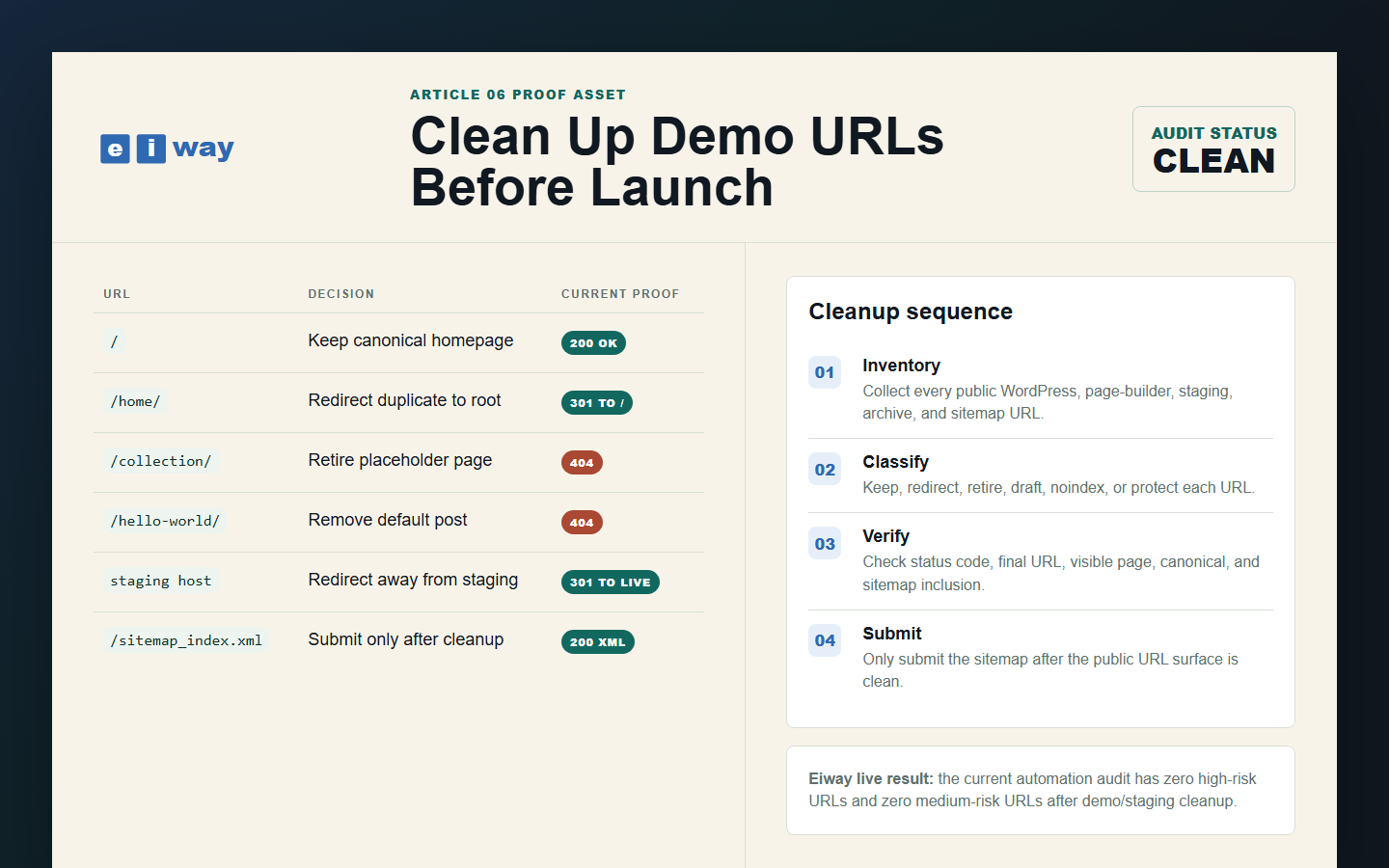This screenshot has width=1389, height=868.
Task: Click 'Redirect away from staging' decision
Action: (x=413, y=580)
